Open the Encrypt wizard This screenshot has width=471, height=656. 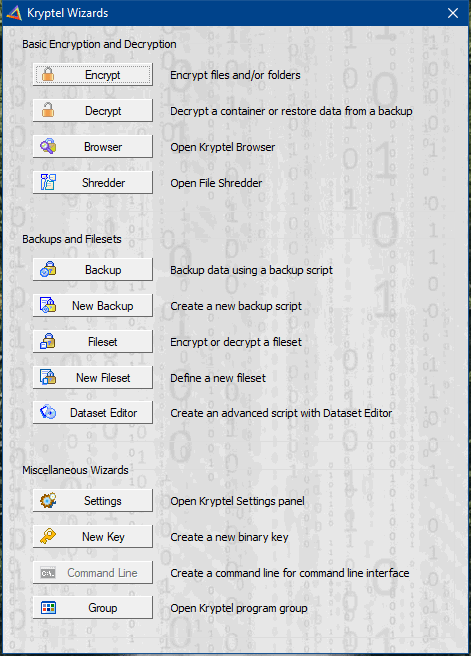(93, 75)
